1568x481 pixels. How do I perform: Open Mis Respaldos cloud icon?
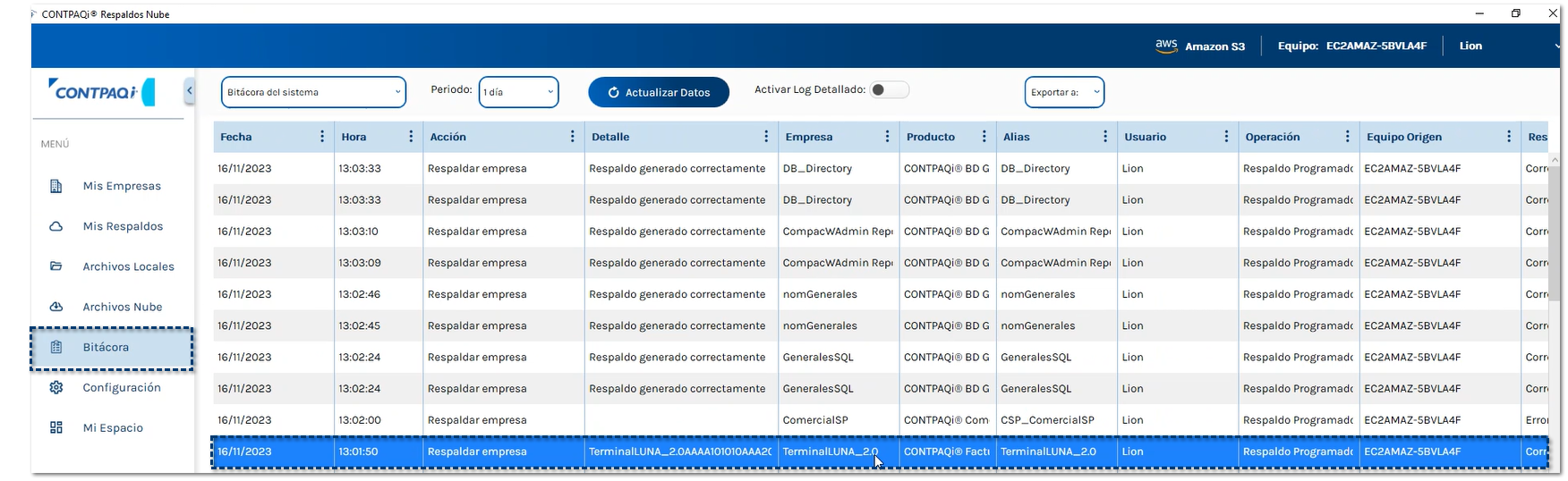tap(55, 226)
